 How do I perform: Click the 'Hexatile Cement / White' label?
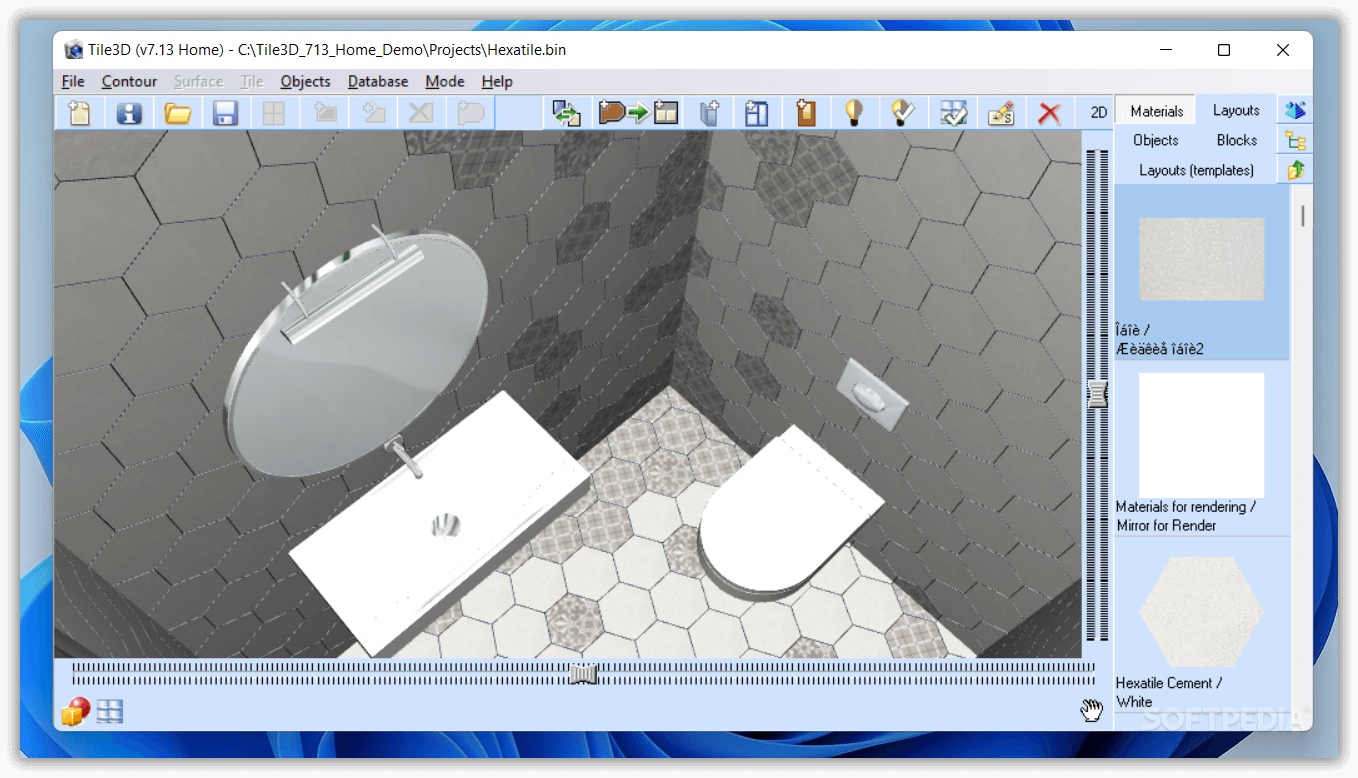[1169, 692]
